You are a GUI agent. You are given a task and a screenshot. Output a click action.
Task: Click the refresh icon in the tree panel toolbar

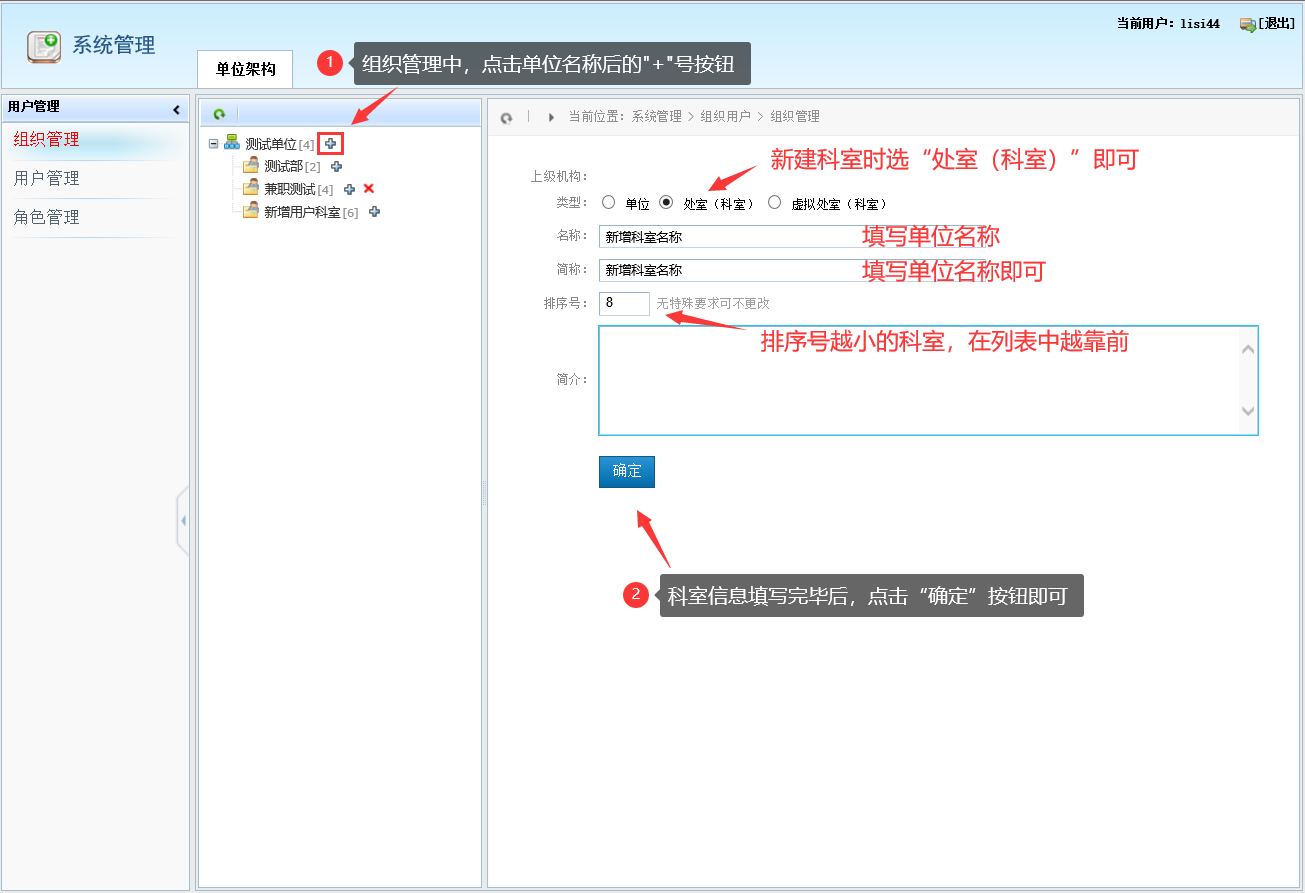[x=219, y=115]
